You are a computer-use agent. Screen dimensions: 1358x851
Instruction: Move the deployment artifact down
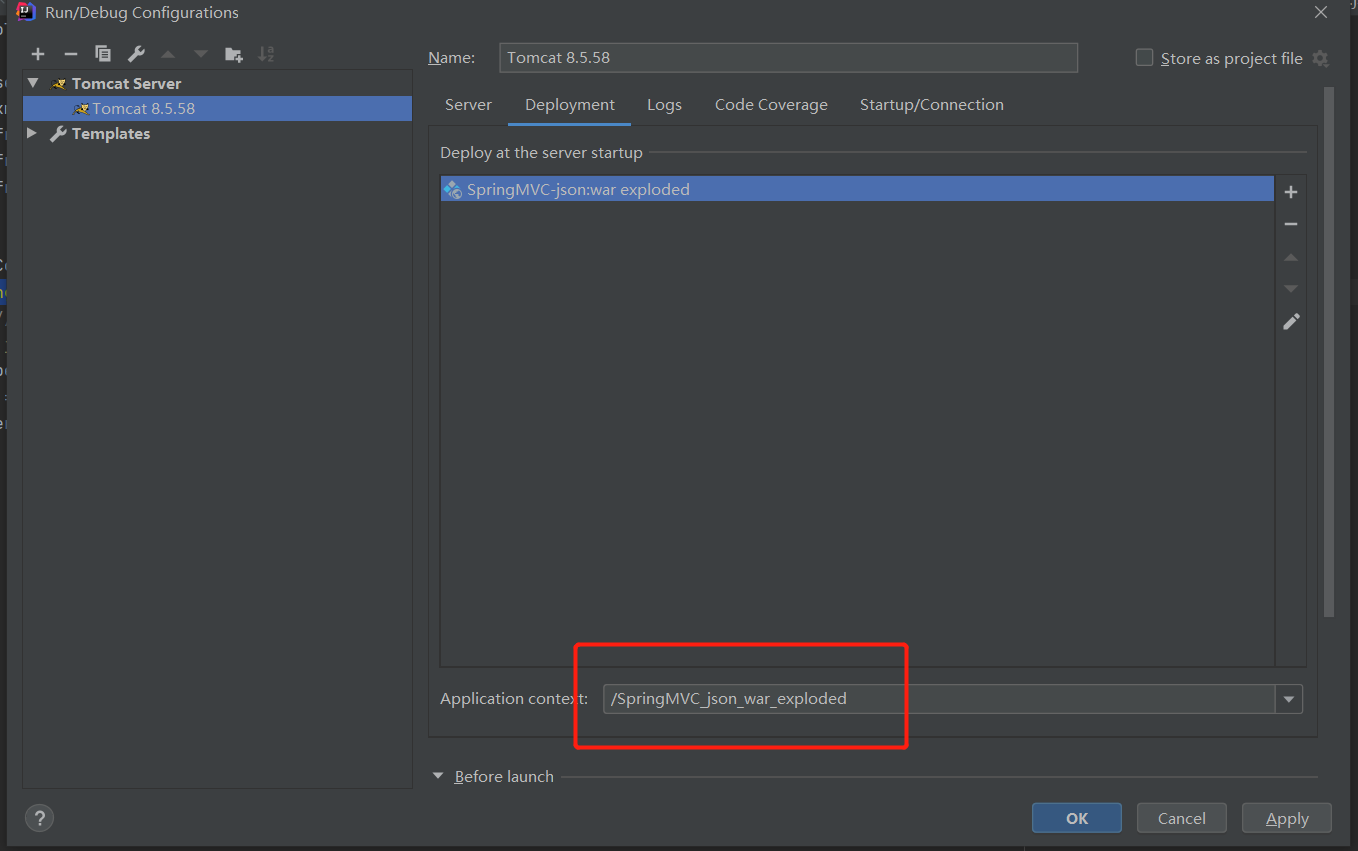point(1291,289)
